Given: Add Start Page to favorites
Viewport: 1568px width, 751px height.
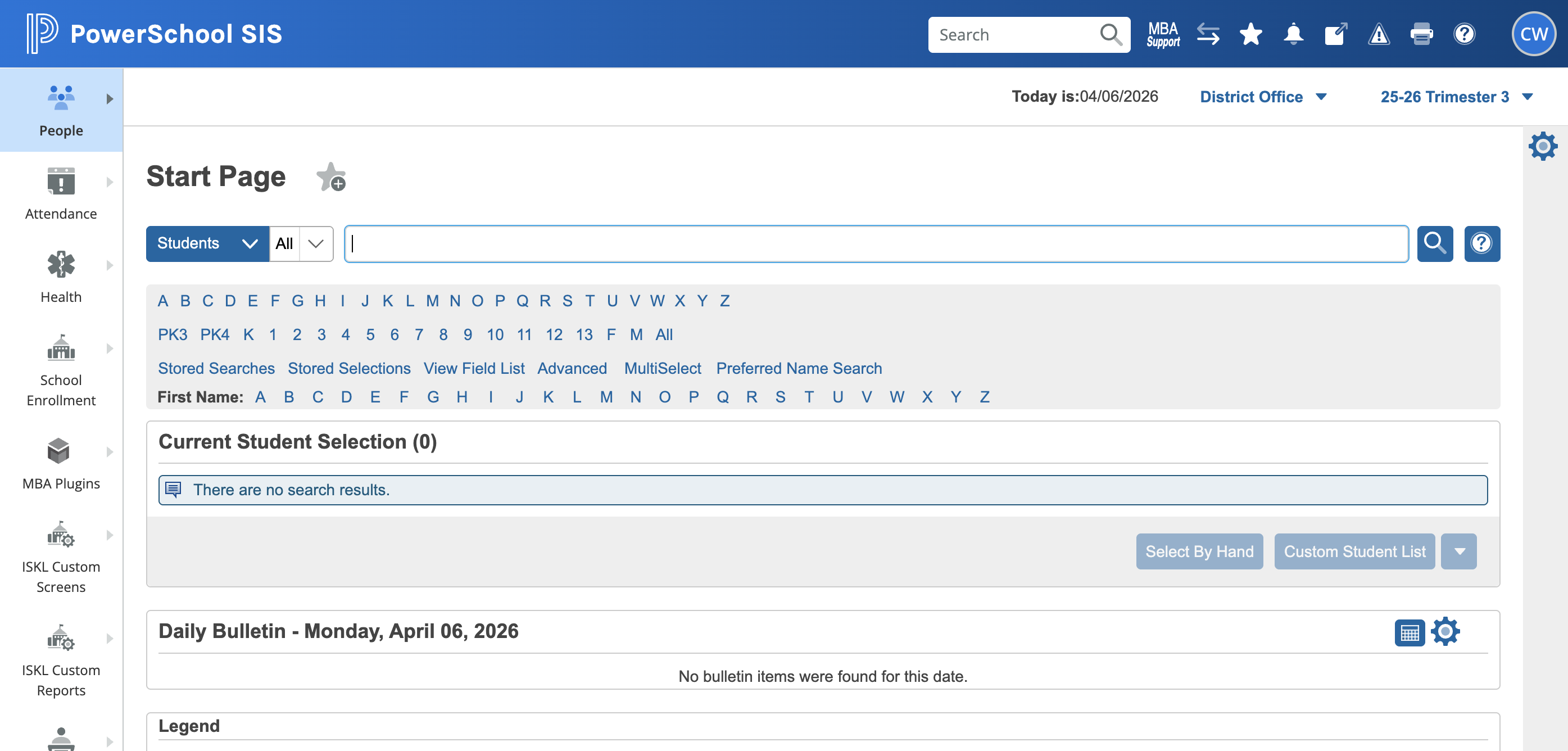Looking at the screenshot, I should (x=331, y=177).
